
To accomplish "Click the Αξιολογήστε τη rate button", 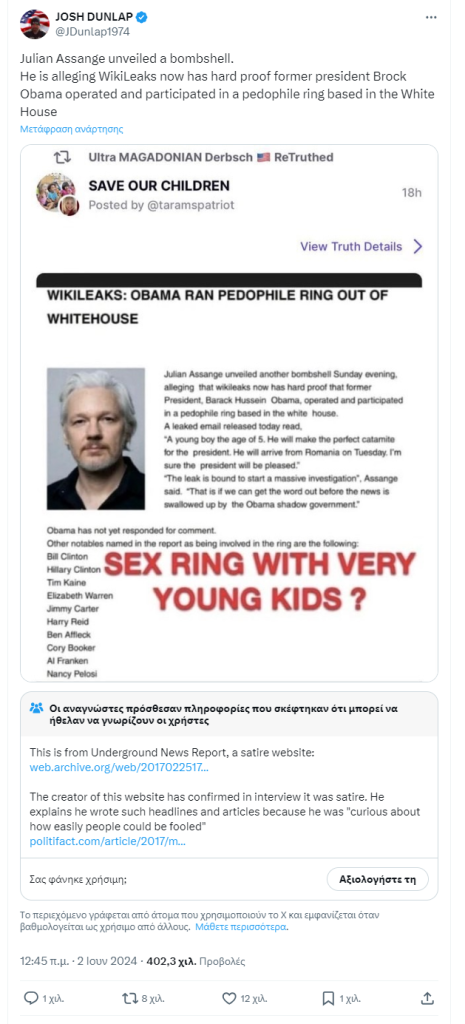I will 377,879.
